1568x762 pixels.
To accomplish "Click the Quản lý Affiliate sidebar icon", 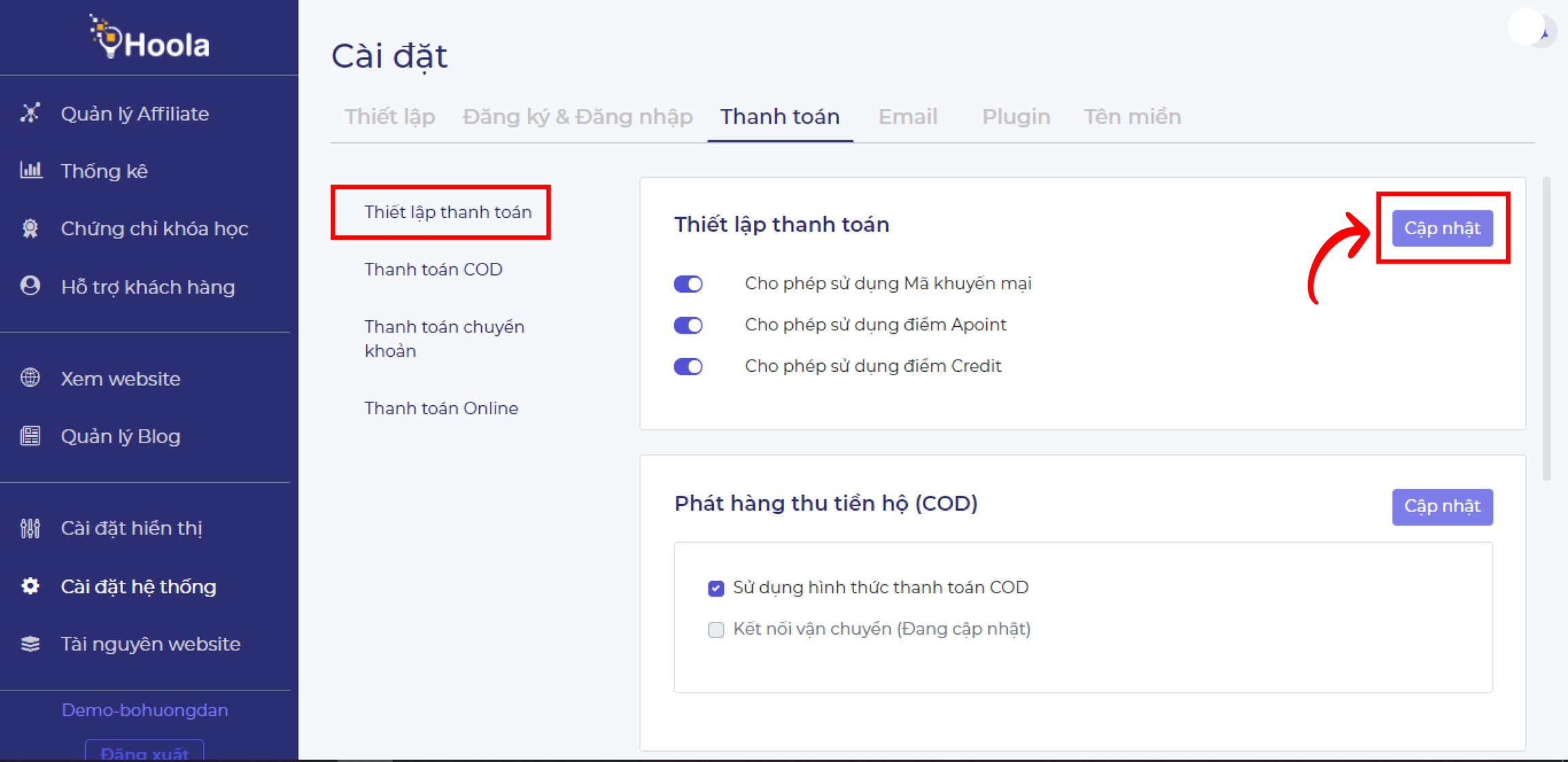I will [x=30, y=113].
